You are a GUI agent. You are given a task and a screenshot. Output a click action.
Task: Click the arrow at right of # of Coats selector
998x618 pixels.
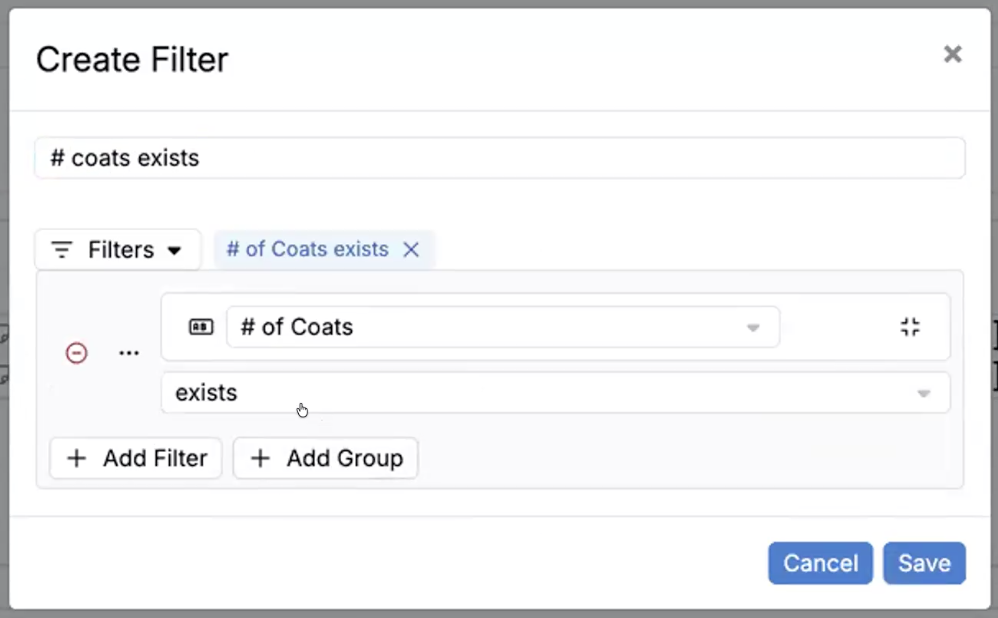click(x=753, y=328)
